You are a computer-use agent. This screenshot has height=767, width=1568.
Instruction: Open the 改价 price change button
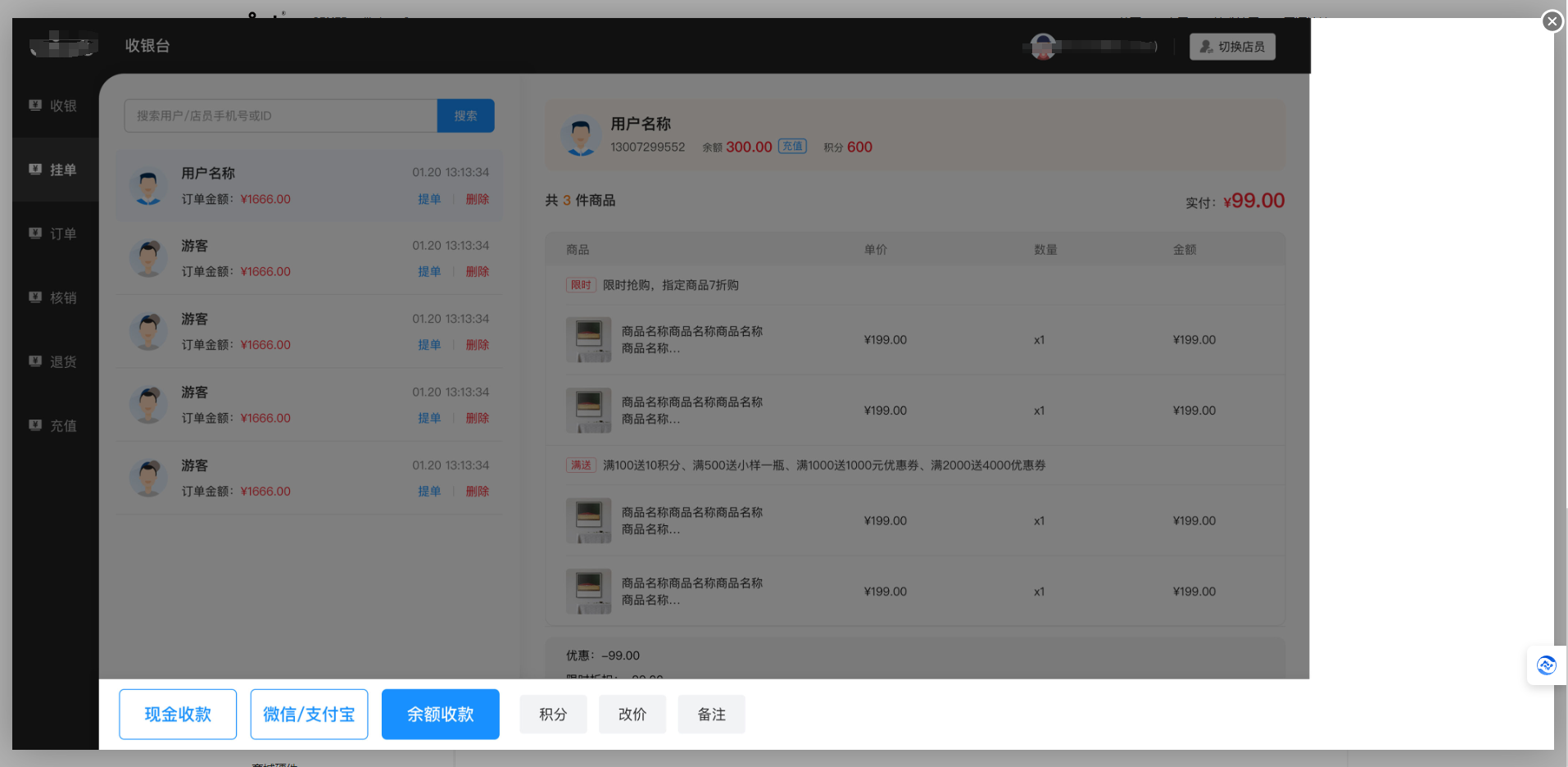[632, 715]
